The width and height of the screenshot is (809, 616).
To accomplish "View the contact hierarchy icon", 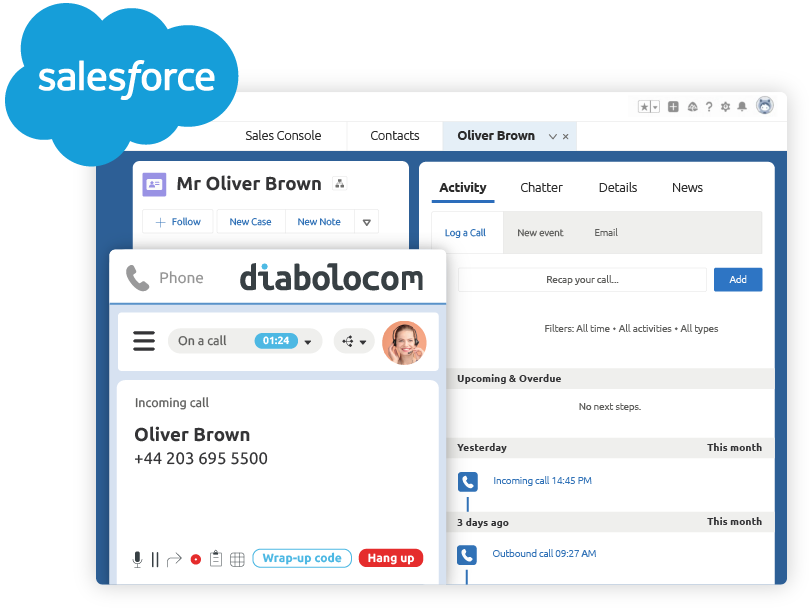I will [339, 183].
